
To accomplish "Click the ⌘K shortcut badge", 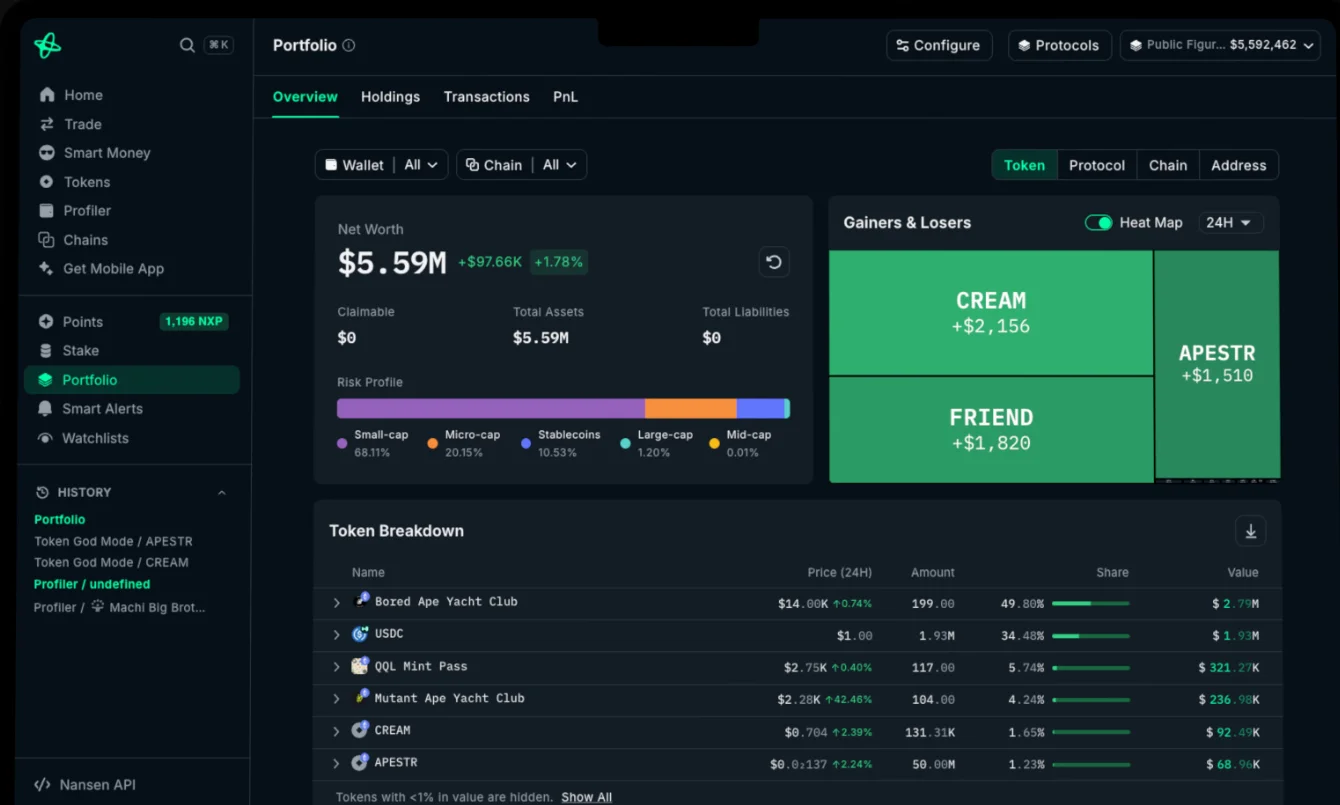I will click(219, 45).
